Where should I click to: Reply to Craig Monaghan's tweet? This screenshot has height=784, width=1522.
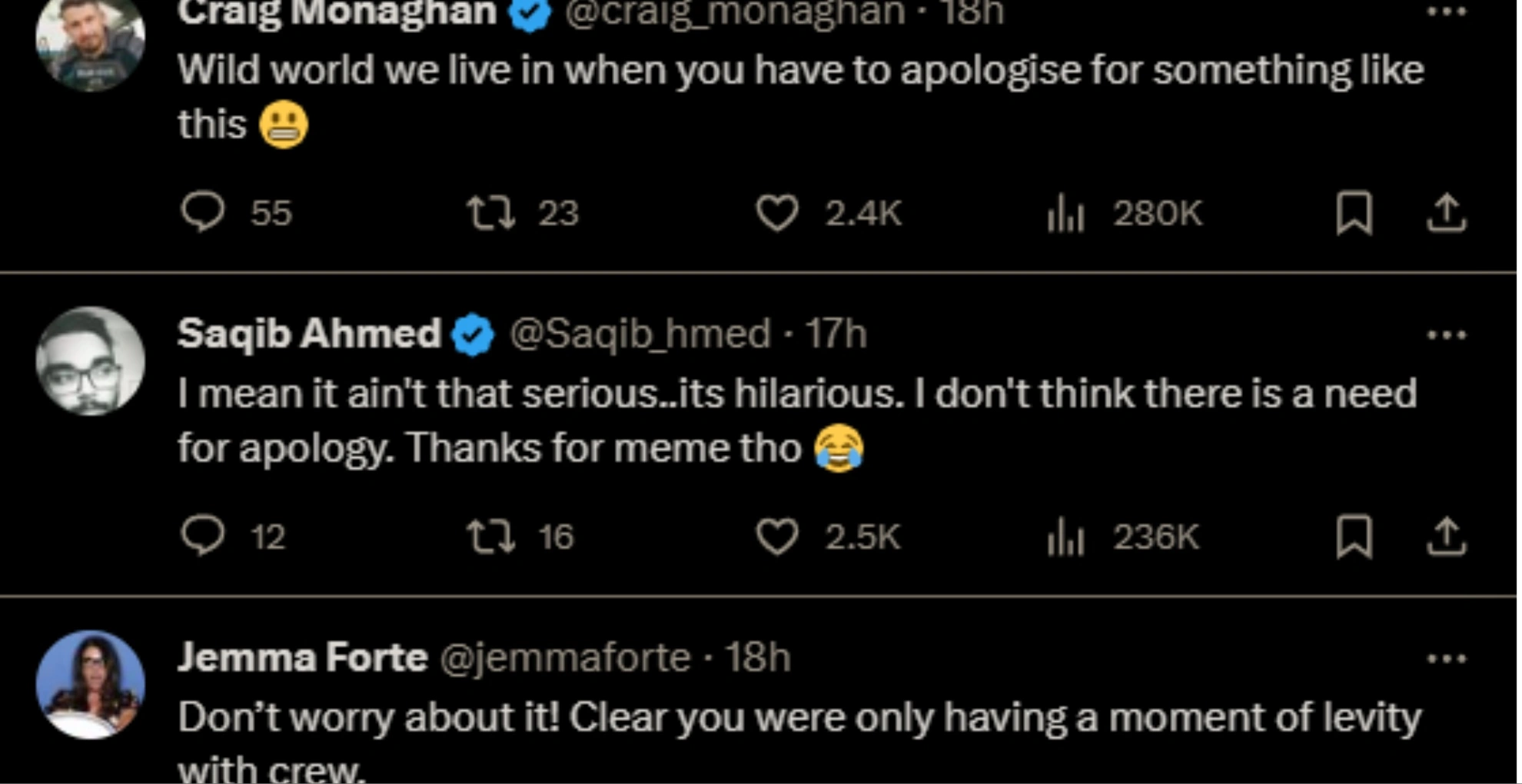click(x=202, y=211)
